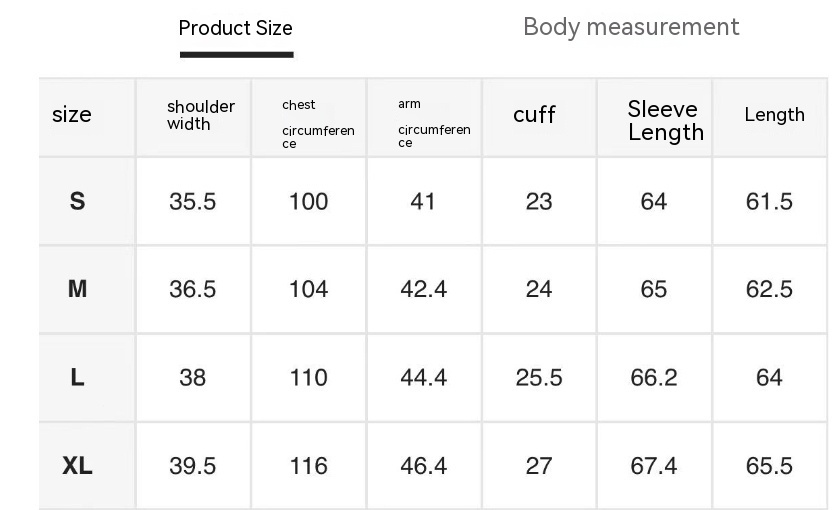Select the S size row label
This screenshot has height=510, width=835.
pyautogui.click(x=77, y=202)
